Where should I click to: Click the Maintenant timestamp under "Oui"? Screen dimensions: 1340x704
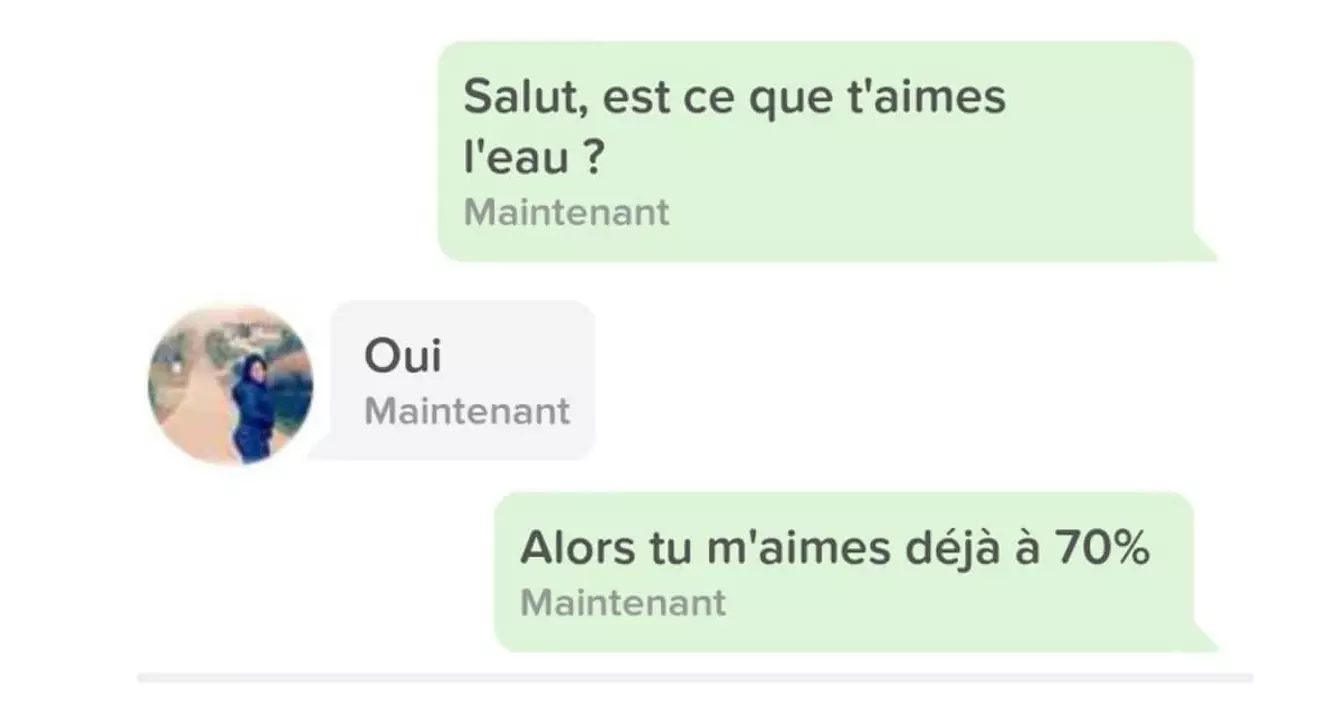pyautogui.click(x=467, y=411)
